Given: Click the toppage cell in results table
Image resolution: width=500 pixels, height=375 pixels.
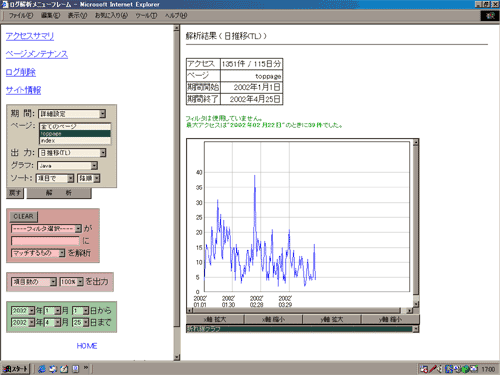Looking at the screenshot, I should [x=251, y=76].
